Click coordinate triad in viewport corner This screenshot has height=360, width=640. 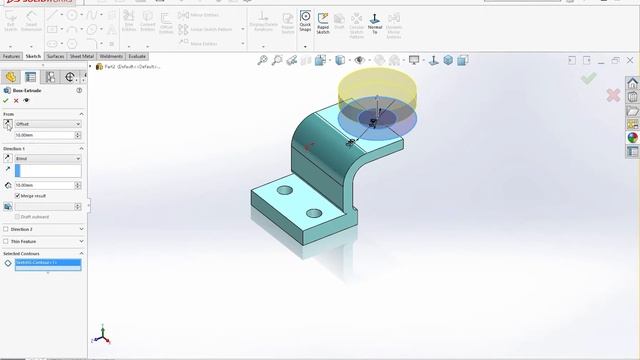pos(102,335)
